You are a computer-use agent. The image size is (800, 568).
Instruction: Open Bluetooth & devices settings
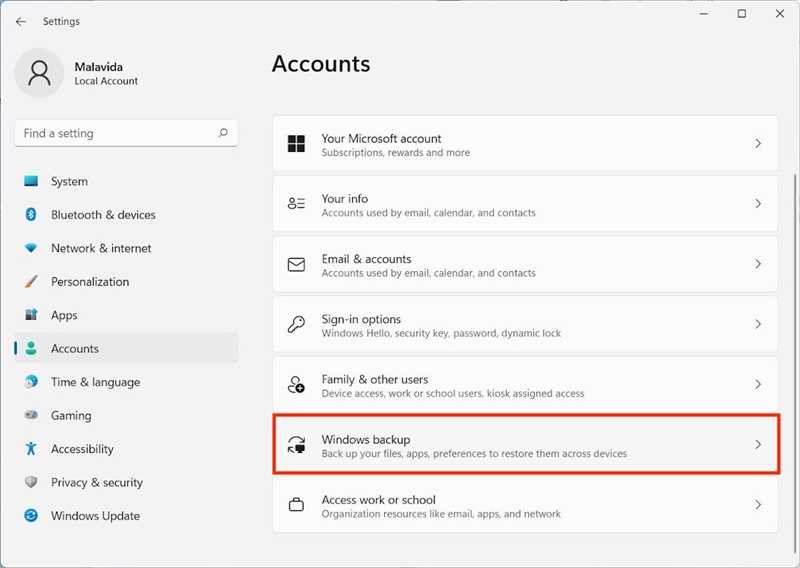pos(103,215)
